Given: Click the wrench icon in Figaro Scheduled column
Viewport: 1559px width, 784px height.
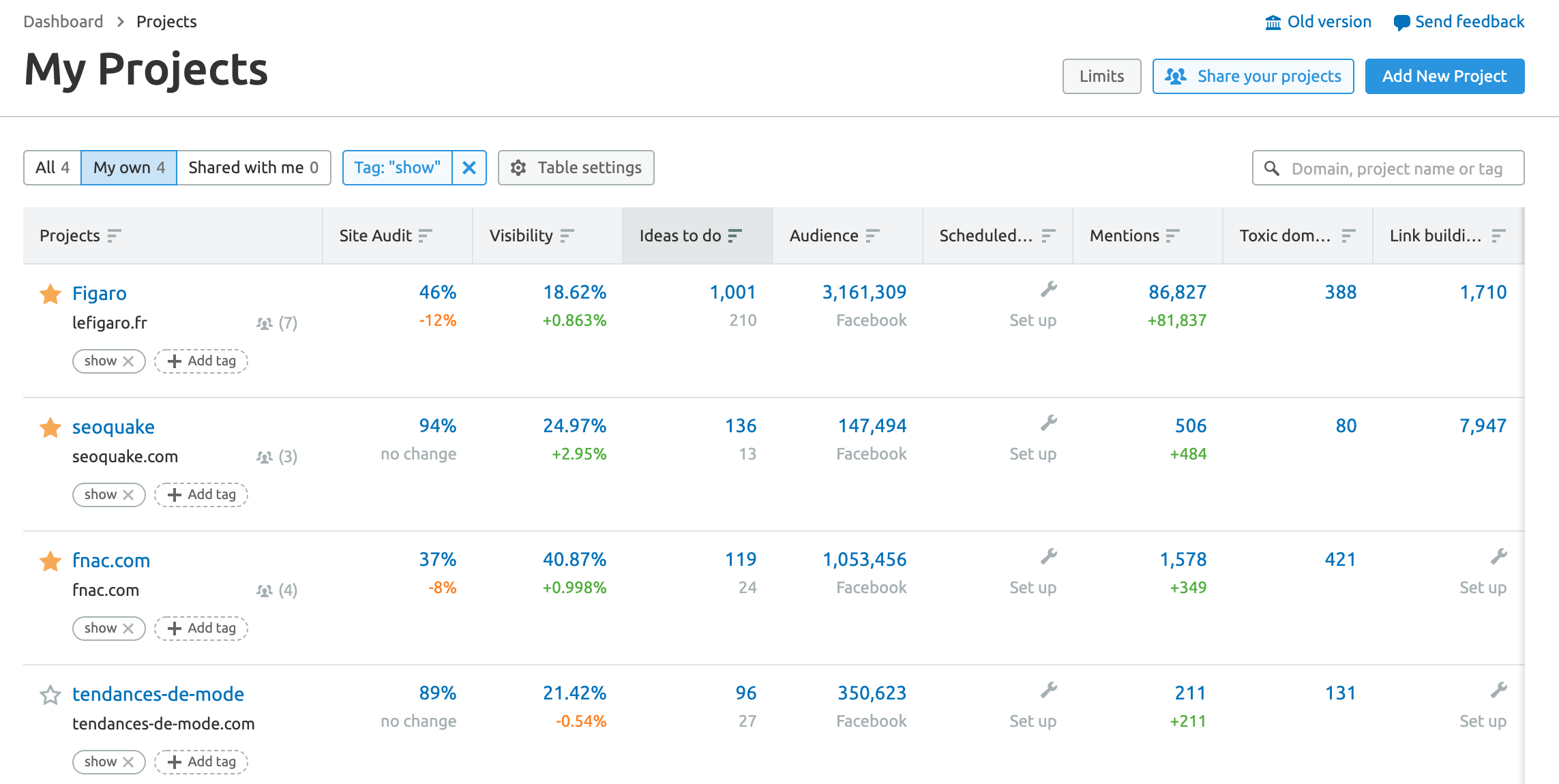Looking at the screenshot, I should [x=1048, y=290].
